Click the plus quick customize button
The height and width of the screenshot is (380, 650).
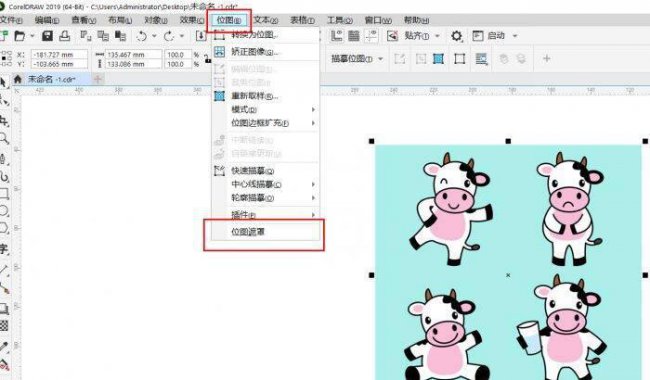tap(546, 59)
